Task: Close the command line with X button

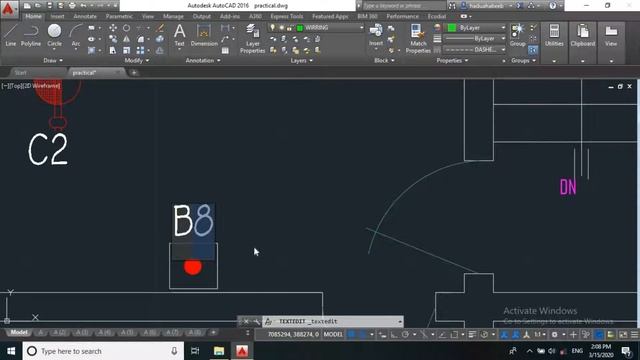Action: (246, 321)
